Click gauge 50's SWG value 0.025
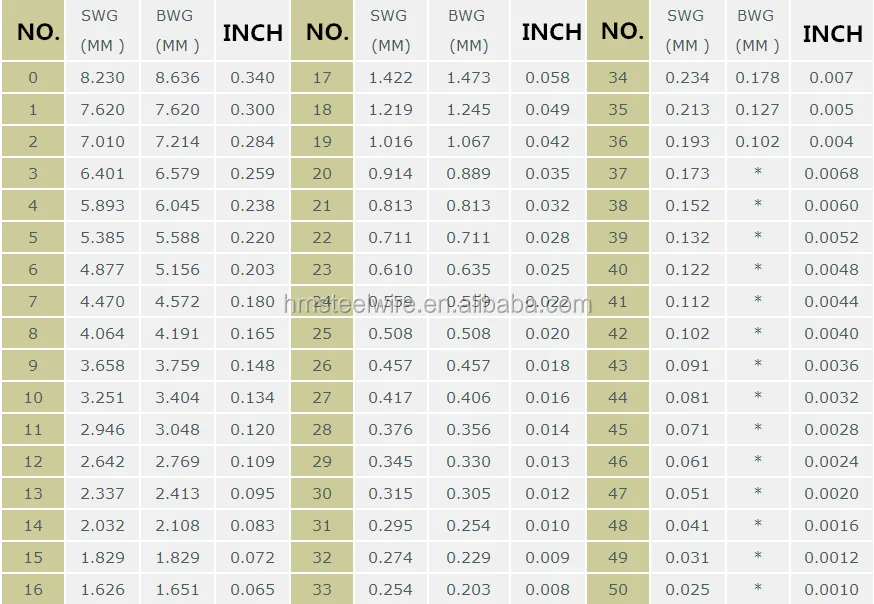Screen dimensions: 874x604 (687, 589)
